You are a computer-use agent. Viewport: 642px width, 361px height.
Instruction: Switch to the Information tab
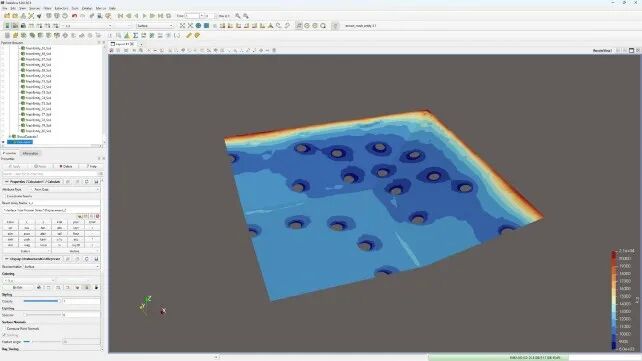30,153
